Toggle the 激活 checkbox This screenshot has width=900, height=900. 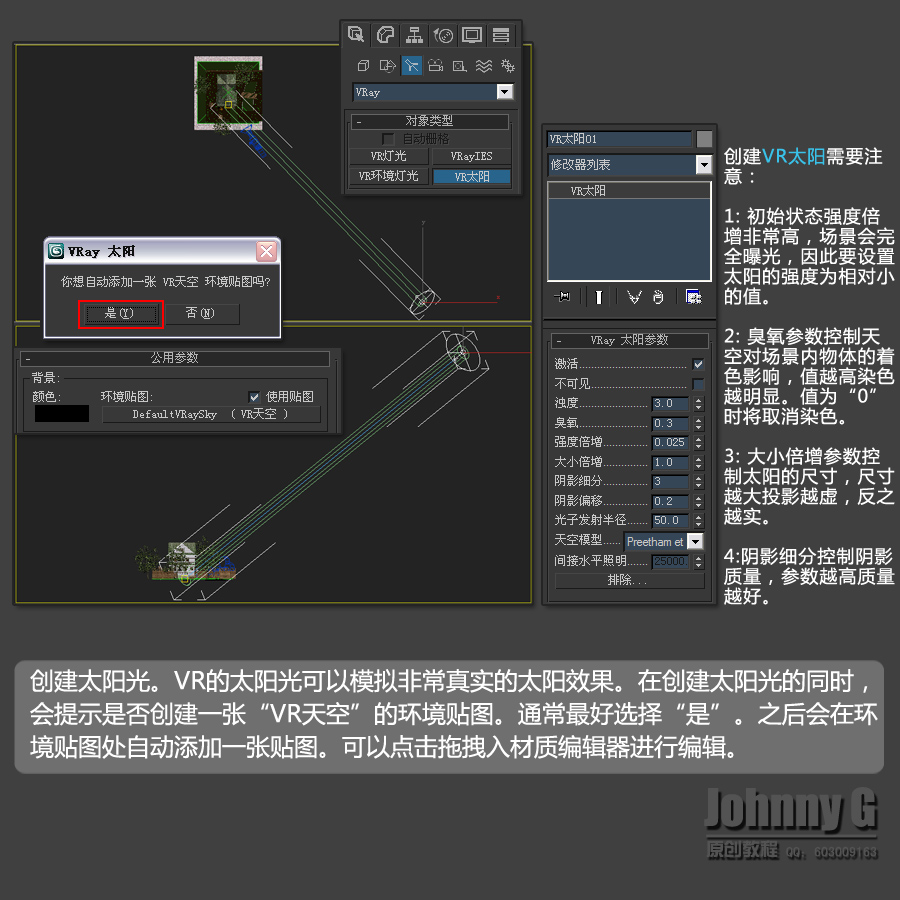pyautogui.click(x=699, y=364)
